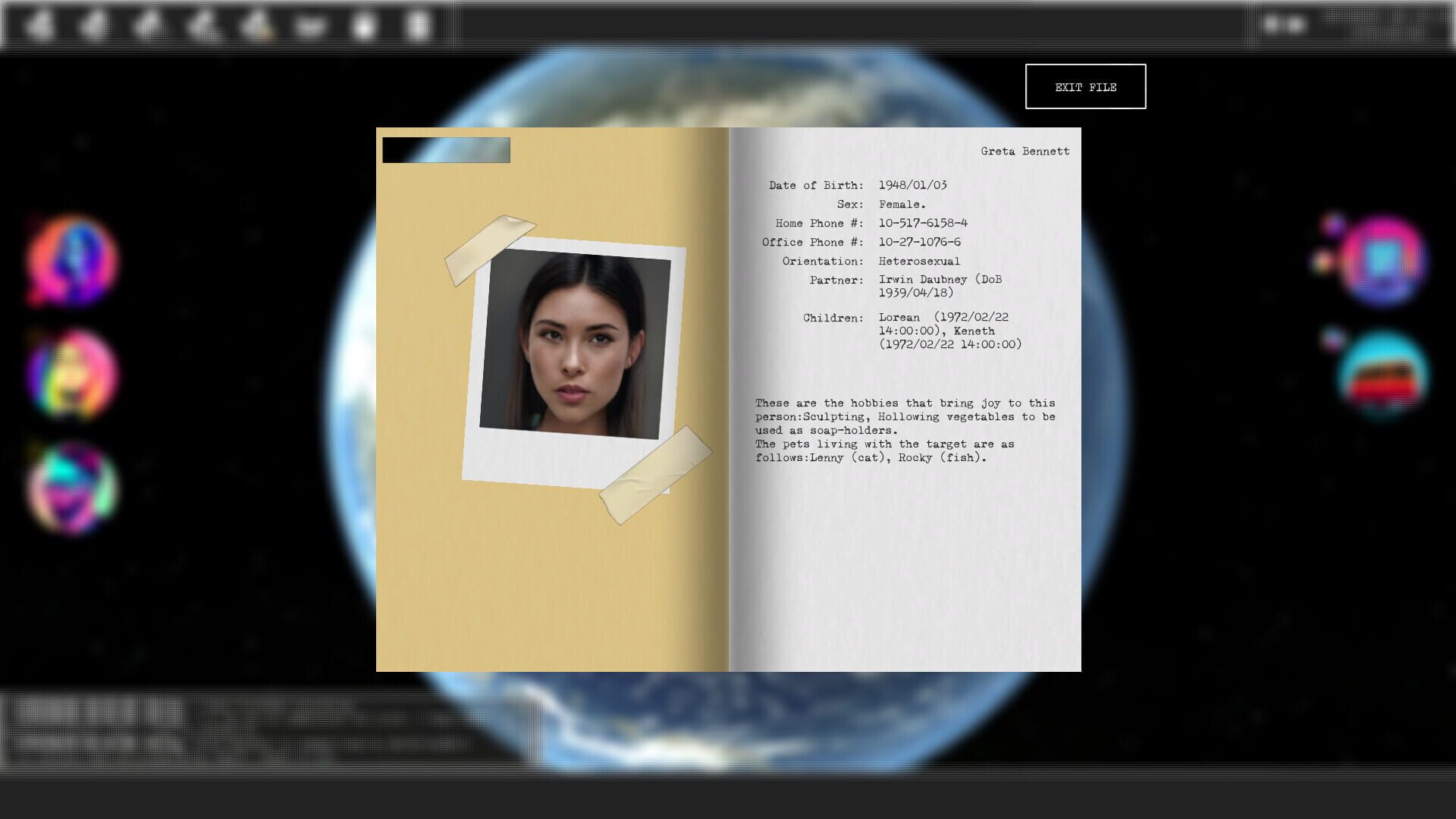
Task: Click the Home Phone number 10-517-6158-4
Action: (923, 223)
